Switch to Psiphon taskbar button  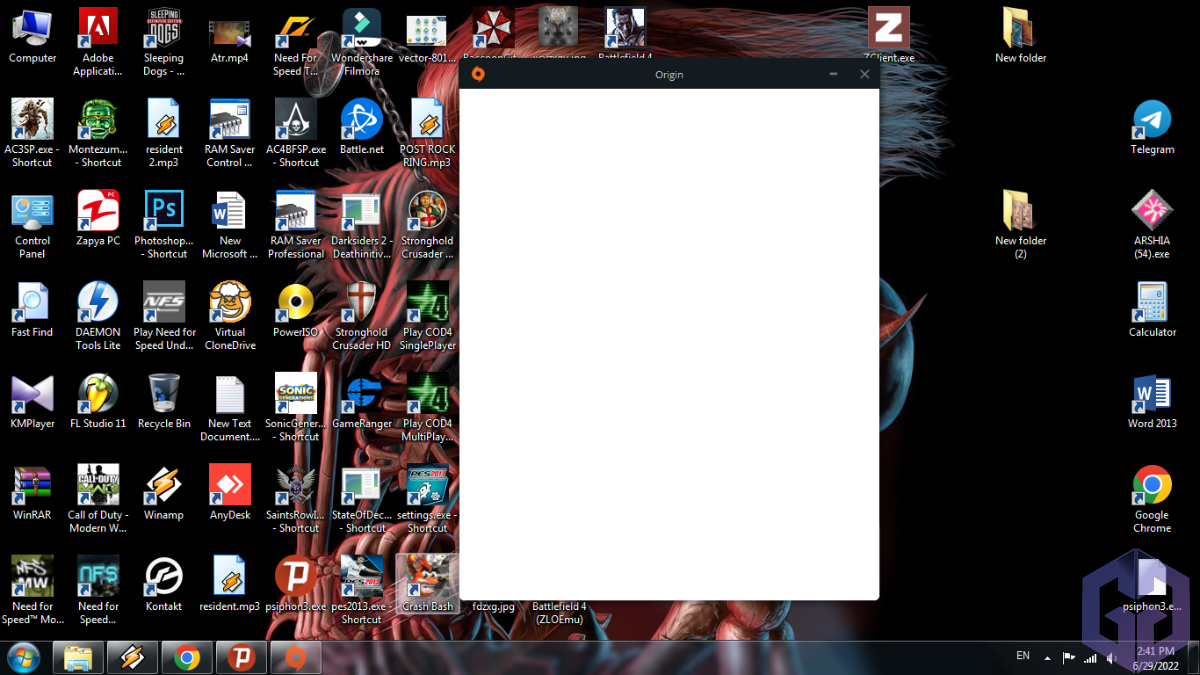(240, 658)
